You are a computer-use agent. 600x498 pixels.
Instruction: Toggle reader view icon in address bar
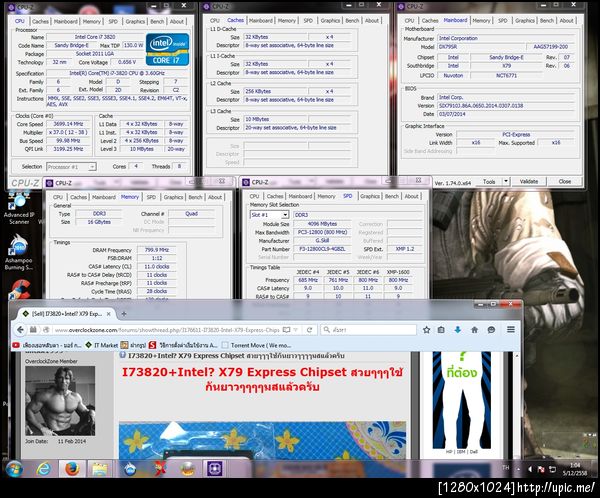[x=286, y=330]
